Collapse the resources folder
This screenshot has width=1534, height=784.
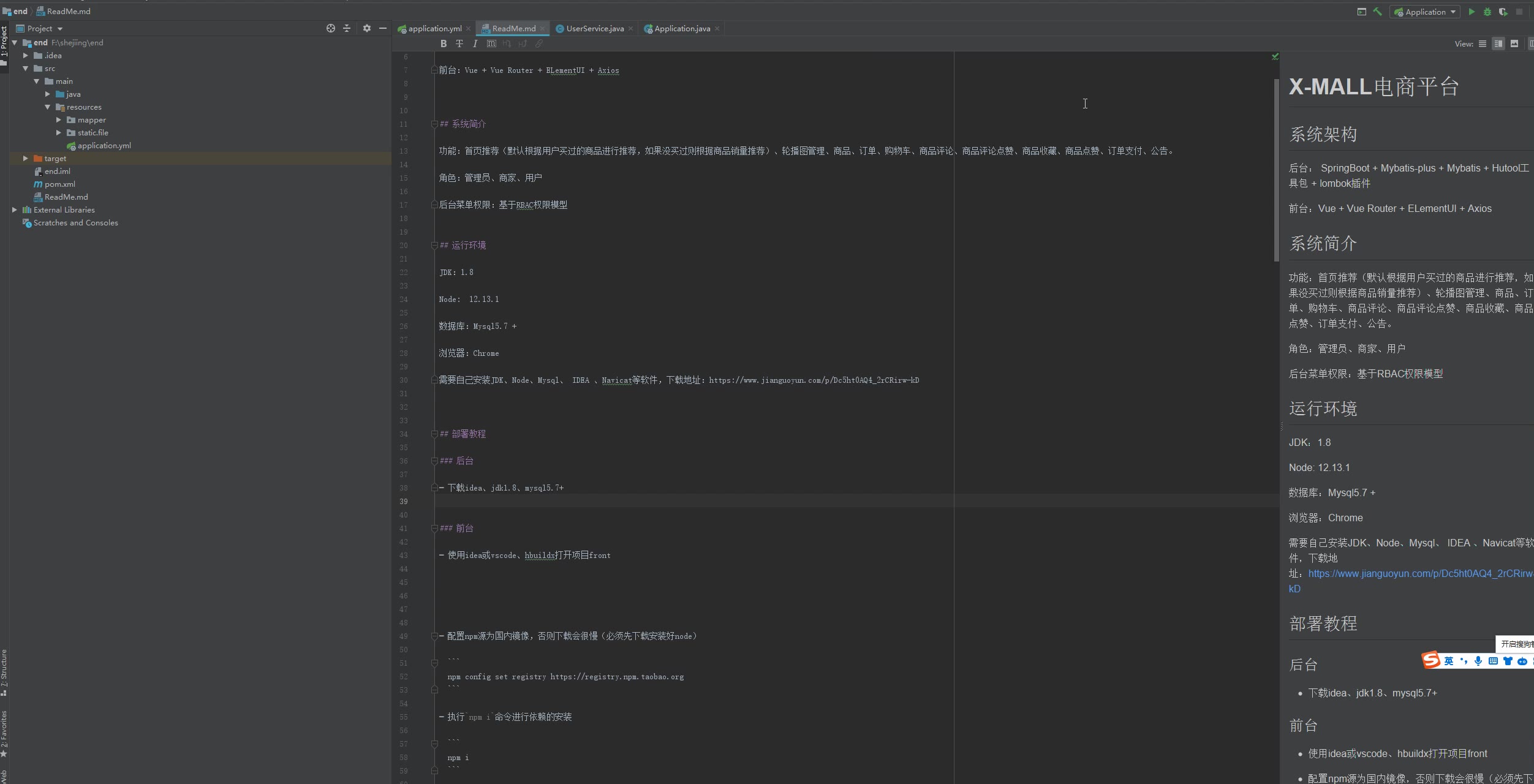[48, 107]
